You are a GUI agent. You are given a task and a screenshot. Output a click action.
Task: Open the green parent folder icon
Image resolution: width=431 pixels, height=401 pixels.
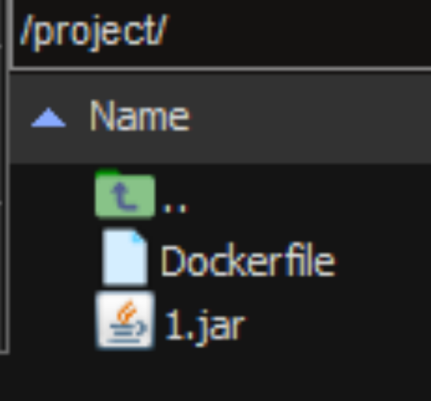(x=125, y=194)
